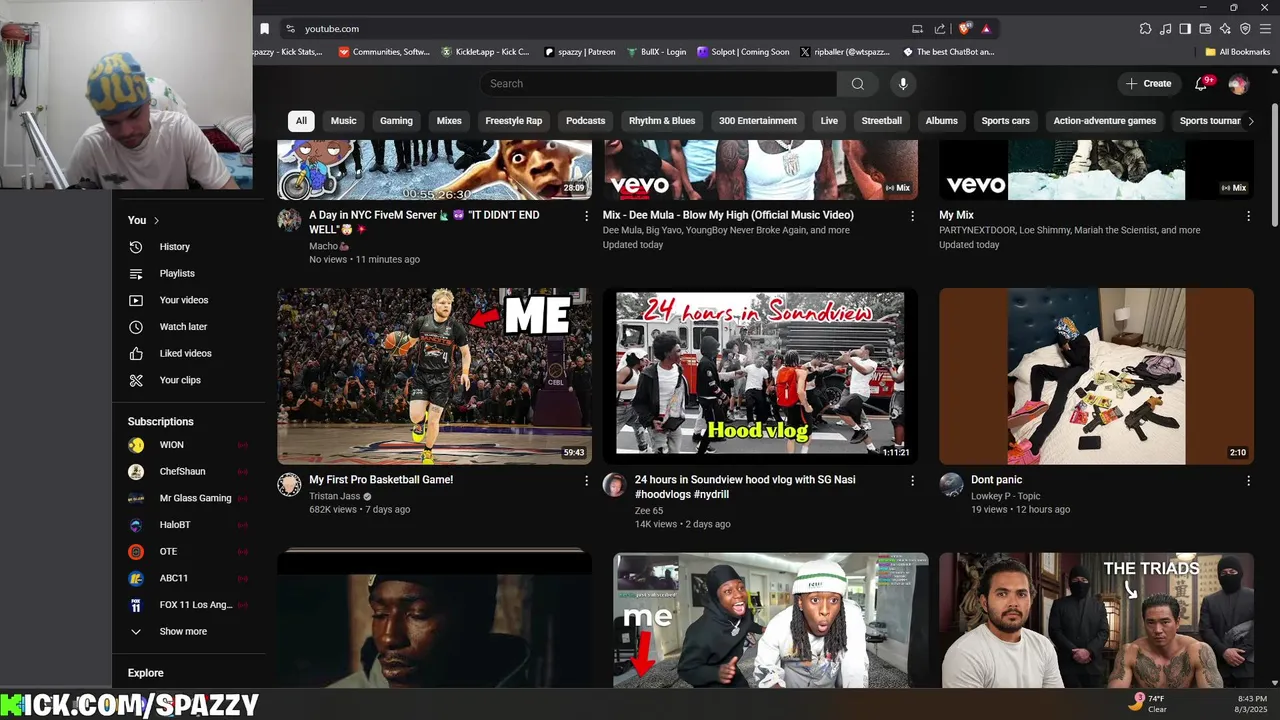Open the account avatar menu

tap(1238, 84)
